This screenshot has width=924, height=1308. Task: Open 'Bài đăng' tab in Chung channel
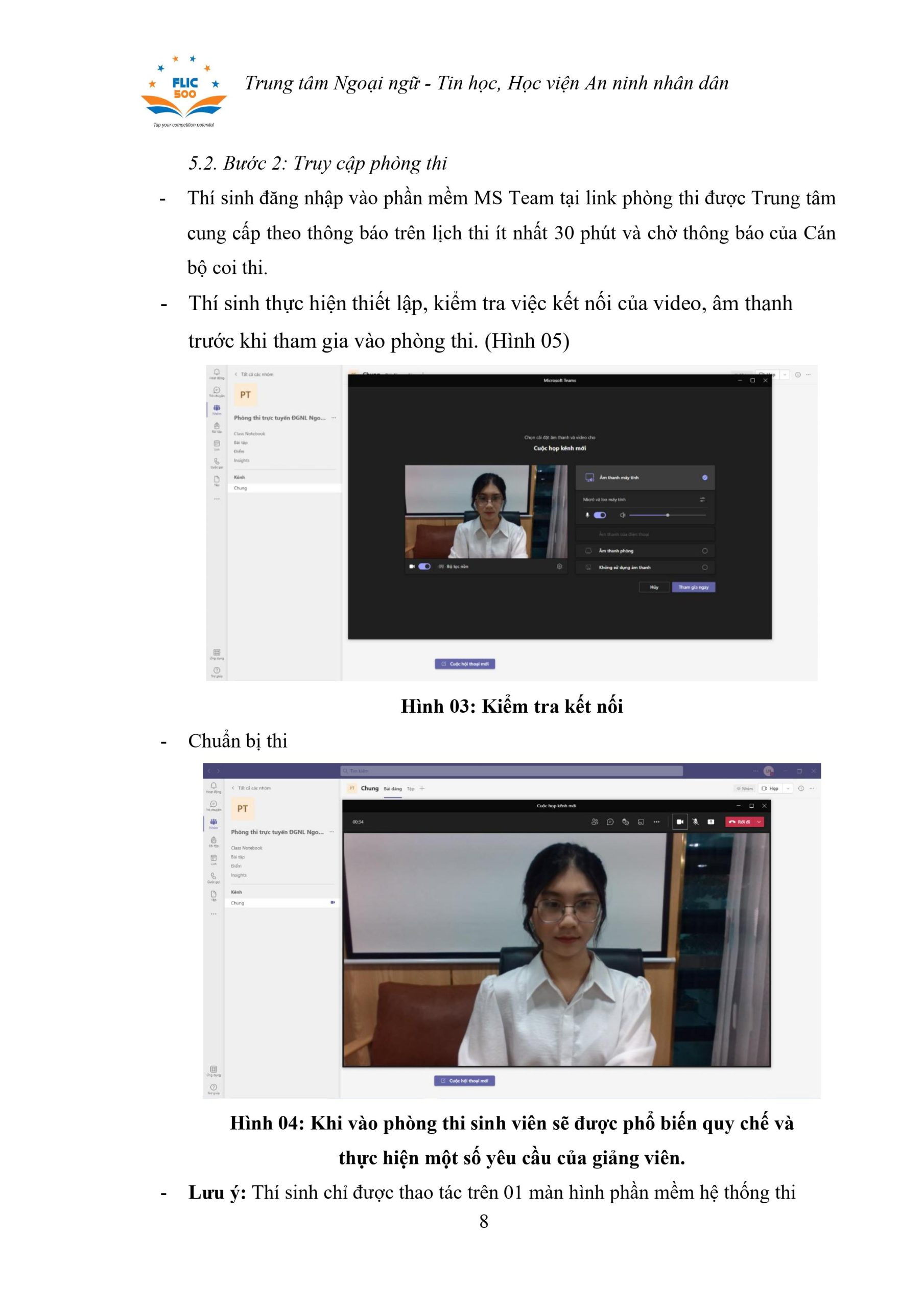tap(392, 788)
